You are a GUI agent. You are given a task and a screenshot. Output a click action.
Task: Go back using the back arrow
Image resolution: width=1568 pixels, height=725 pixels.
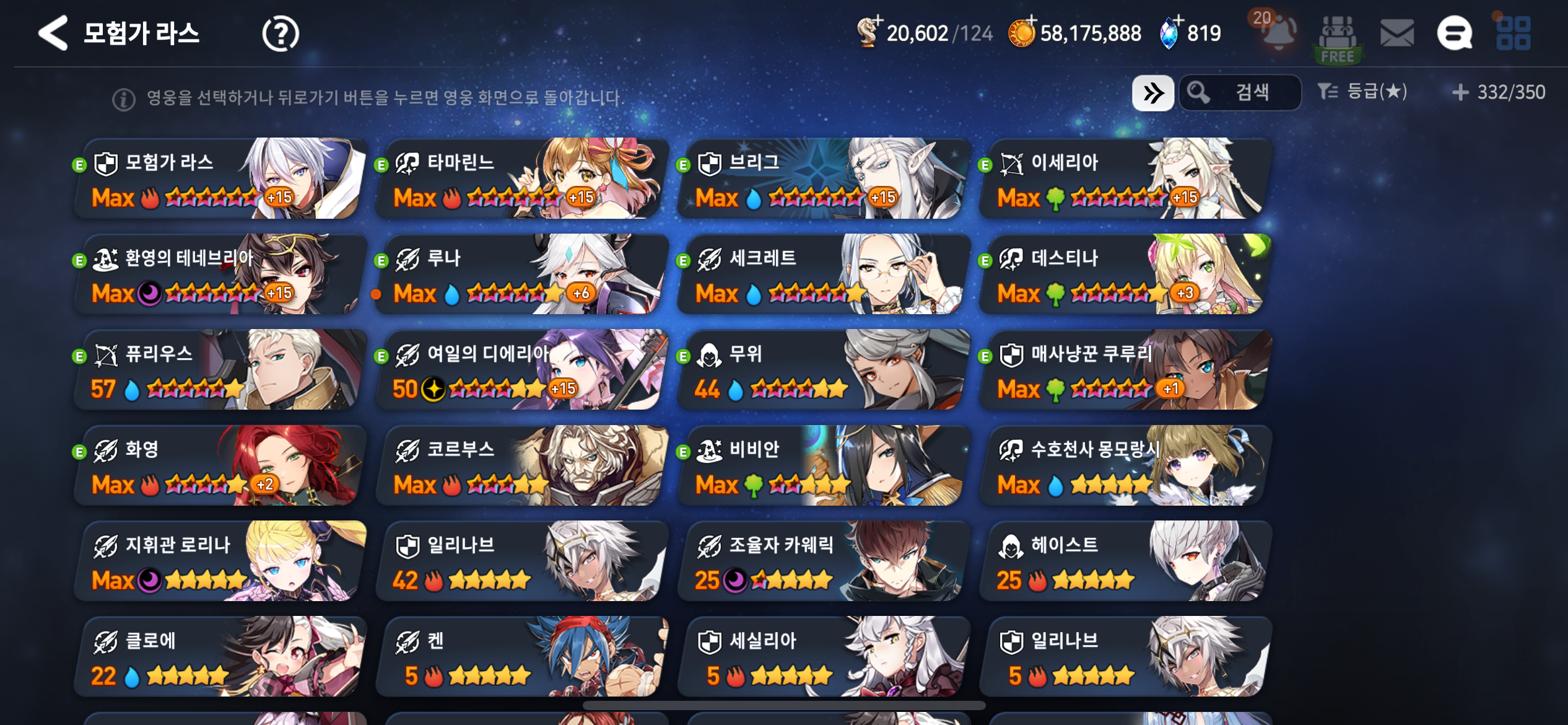click(x=53, y=33)
